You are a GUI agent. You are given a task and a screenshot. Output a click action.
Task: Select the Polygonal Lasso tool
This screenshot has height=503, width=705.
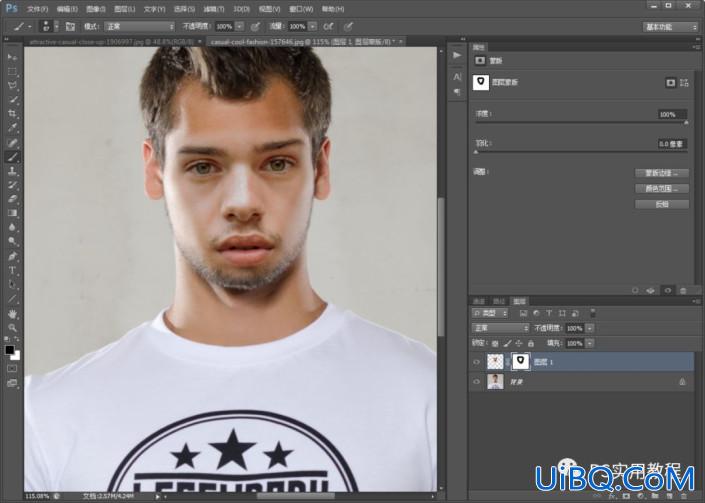tap(12, 85)
